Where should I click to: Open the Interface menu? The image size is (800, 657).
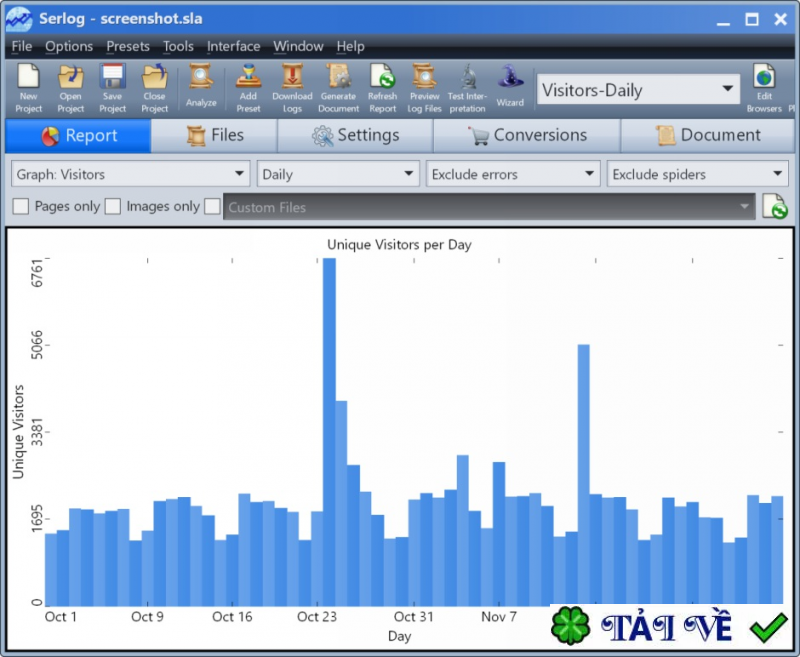tap(234, 46)
